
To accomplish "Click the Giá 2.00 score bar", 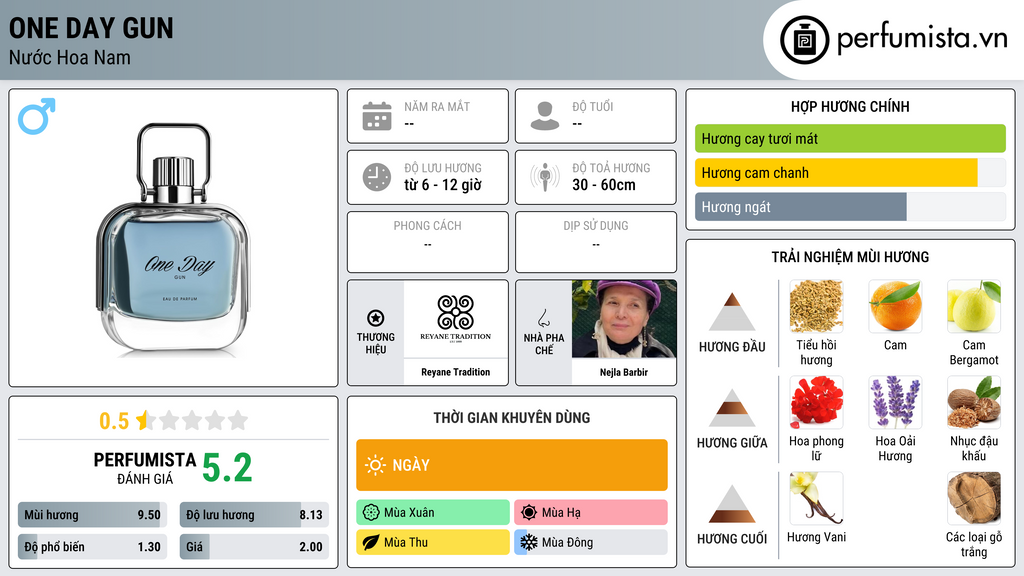I will point(254,547).
